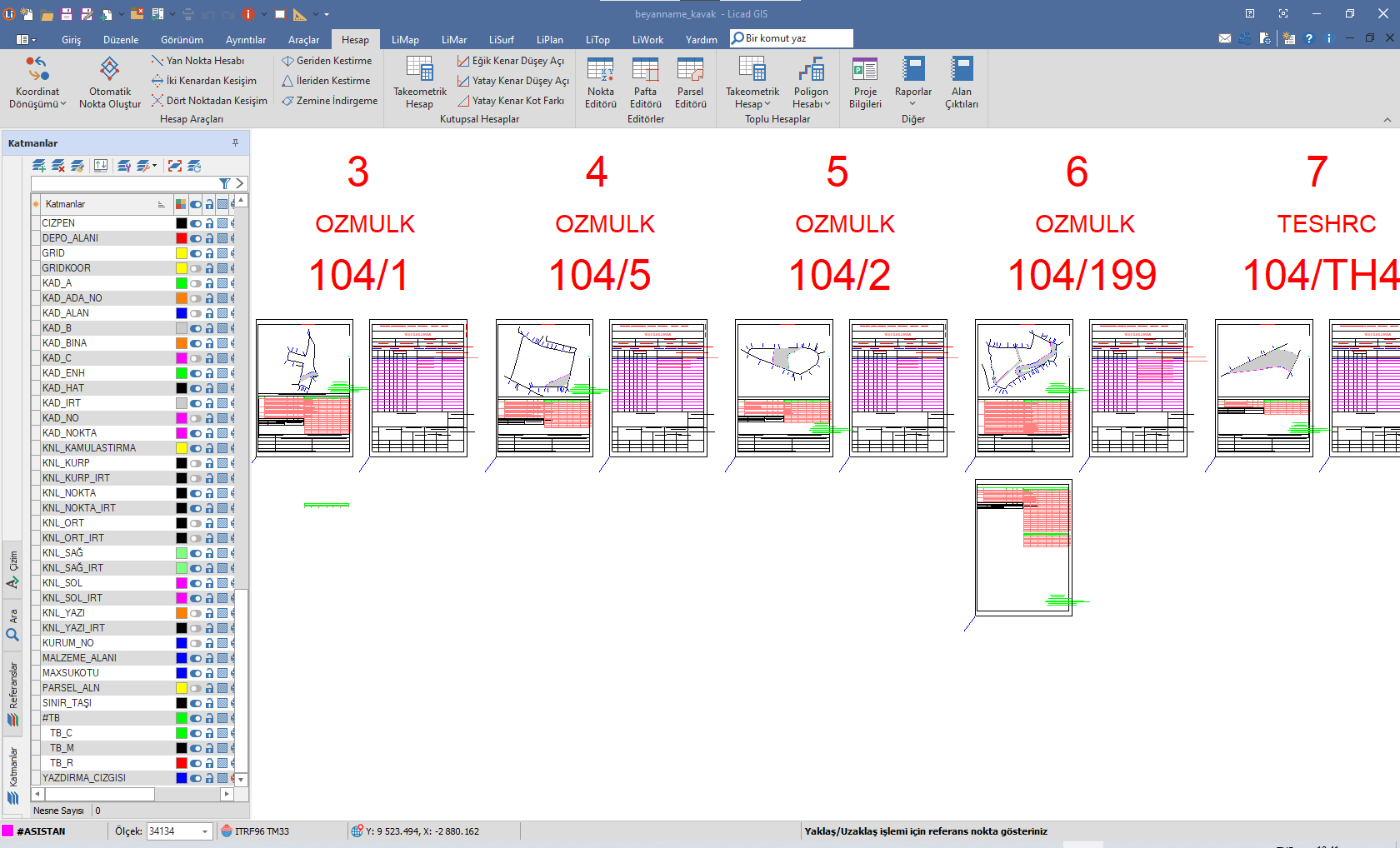Choose İleriden Kestirme calculation
Screen dimensions: 1400x848
326,81
